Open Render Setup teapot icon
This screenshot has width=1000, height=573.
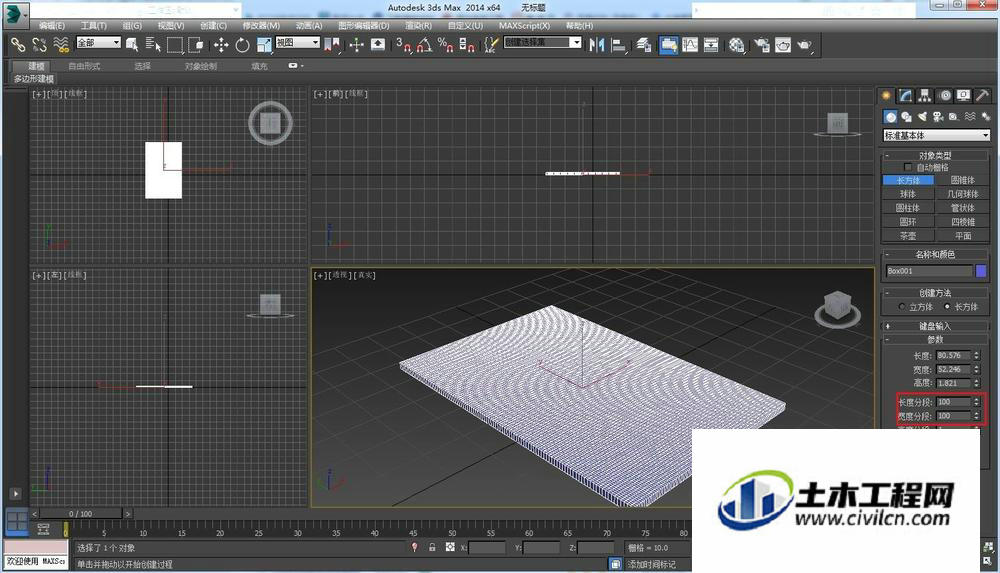(x=761, y=45)
